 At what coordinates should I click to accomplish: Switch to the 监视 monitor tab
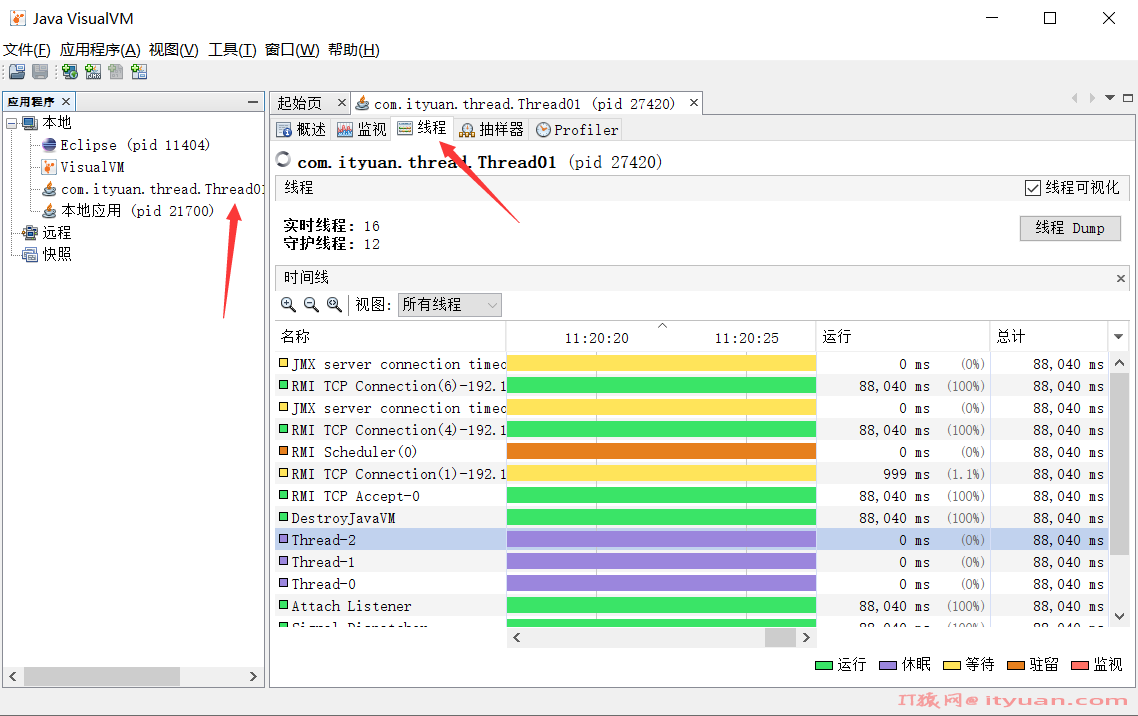coord(362,129)
